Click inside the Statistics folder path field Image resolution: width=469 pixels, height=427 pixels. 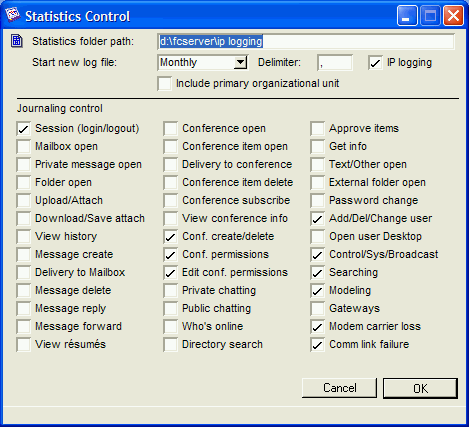click(306, 41)
